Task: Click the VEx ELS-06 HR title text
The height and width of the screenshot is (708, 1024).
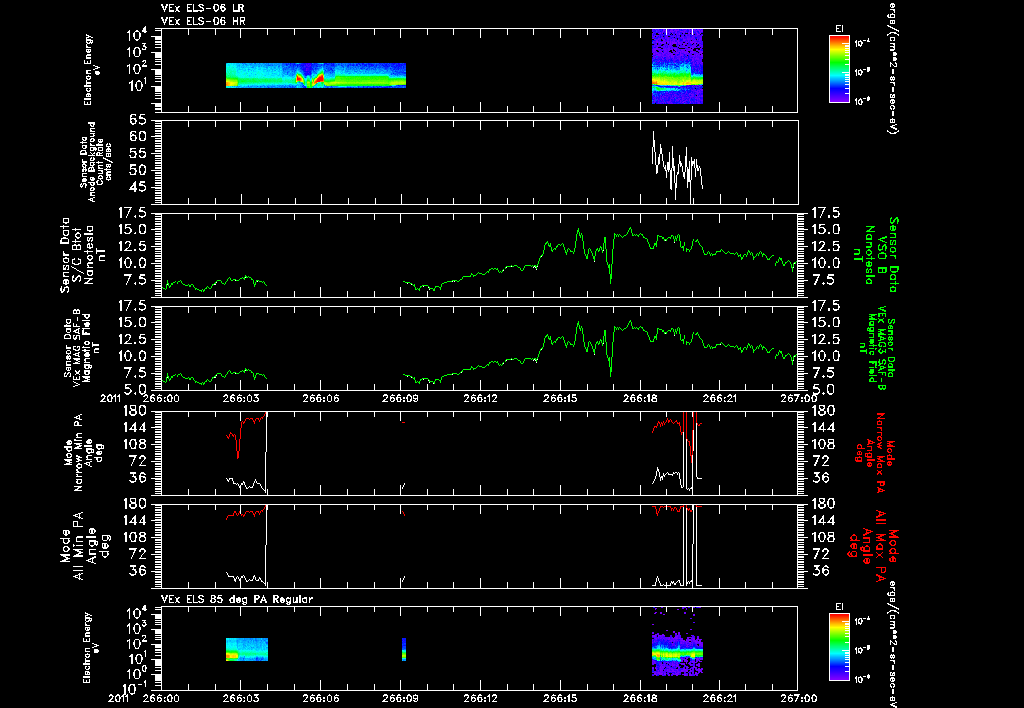Action: pyautogui.click(x=203, y=22)
